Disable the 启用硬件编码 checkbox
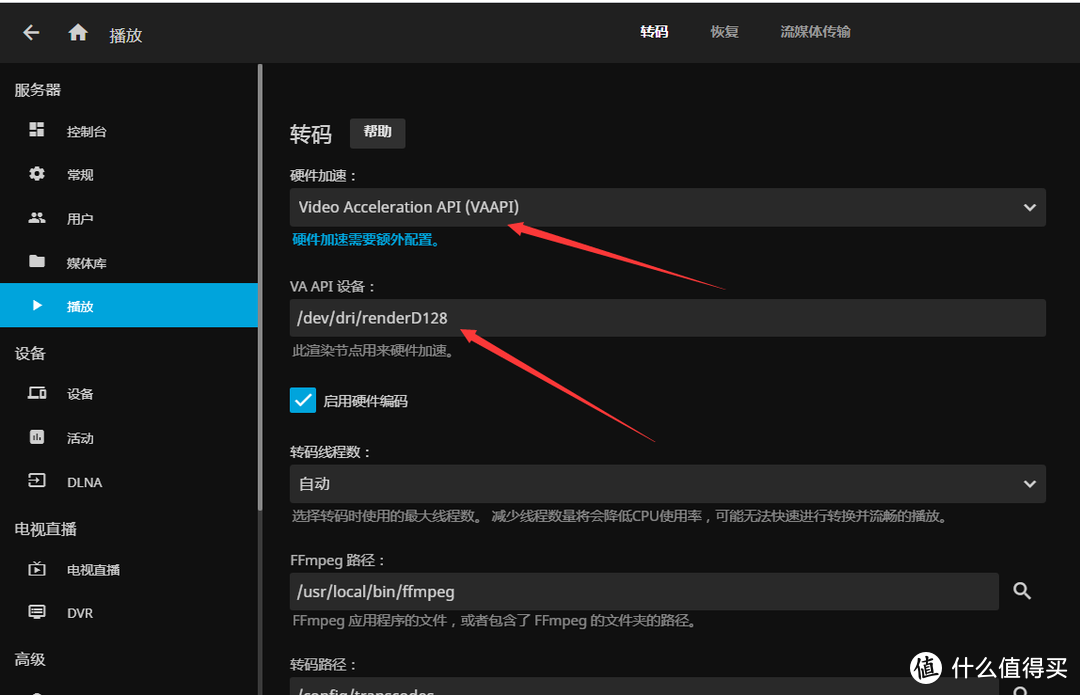The height and width of the screenshot is (695, 1080). [x=302, y=399]
